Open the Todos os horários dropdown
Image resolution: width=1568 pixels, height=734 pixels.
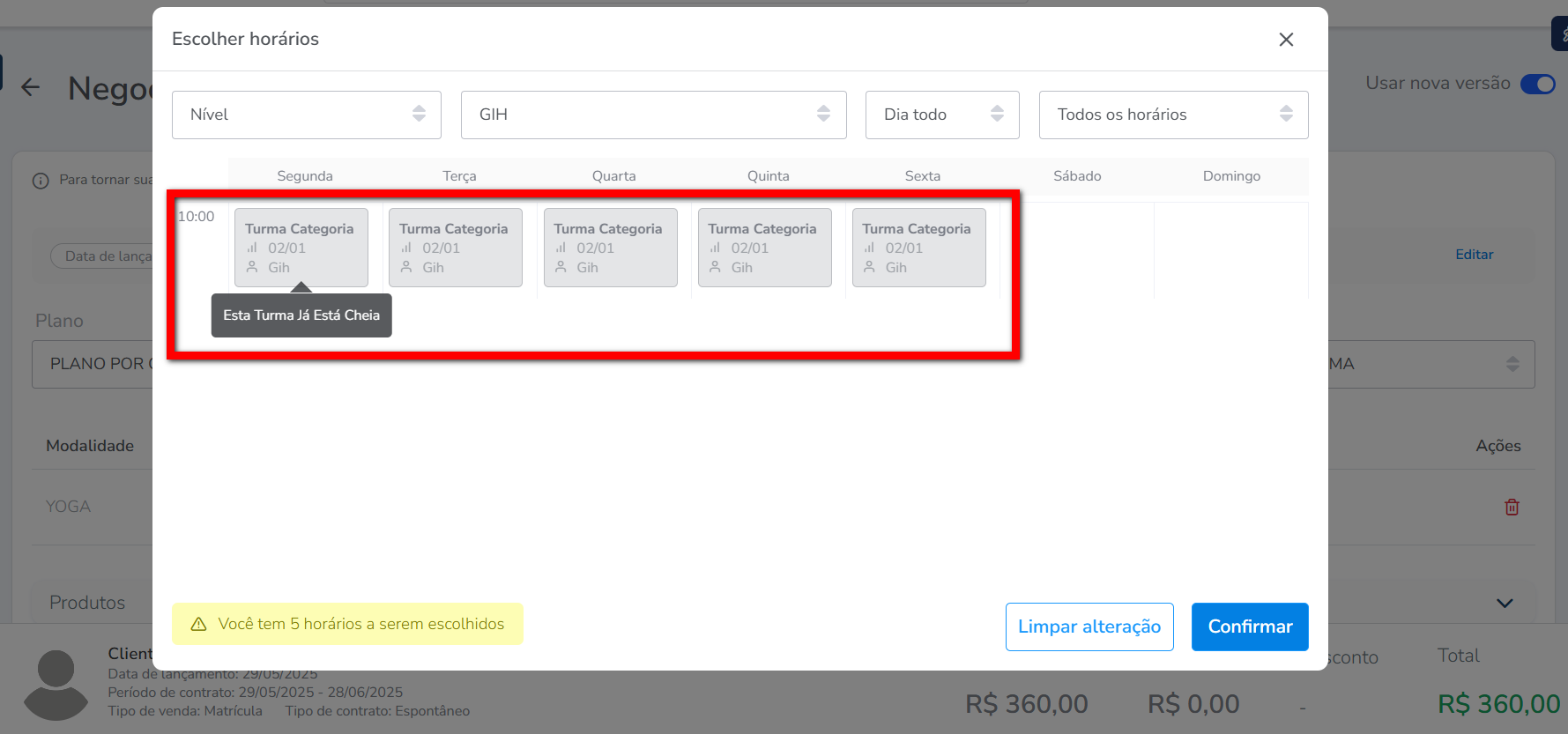pos(1172,115)
